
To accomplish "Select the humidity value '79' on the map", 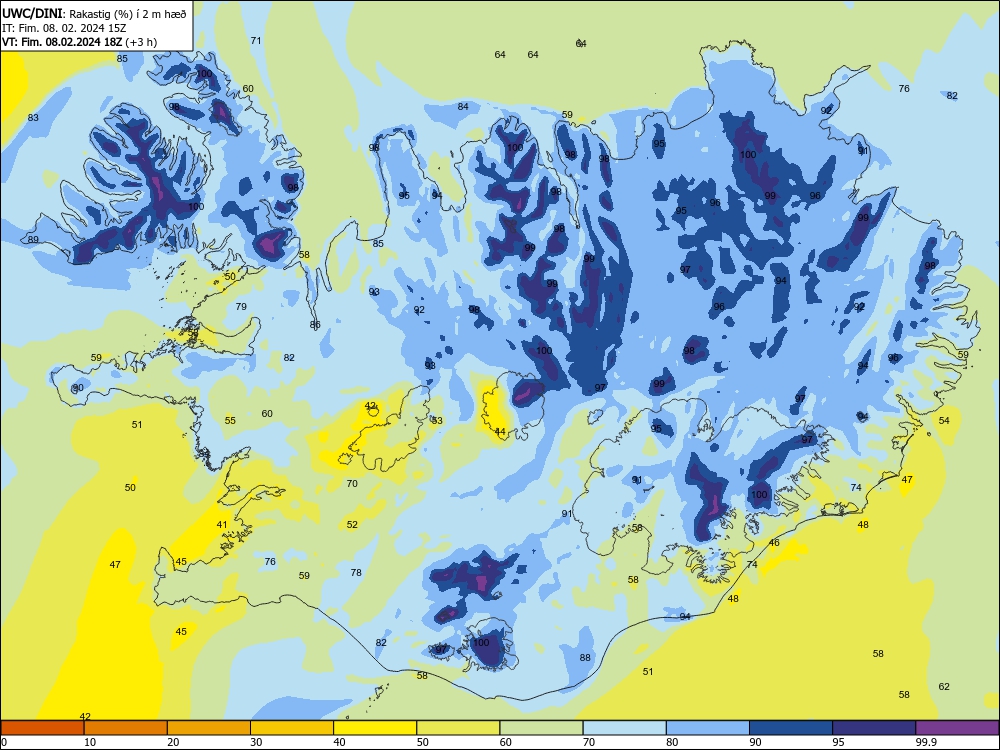I will pyautogui.click(x=241, y=306).
